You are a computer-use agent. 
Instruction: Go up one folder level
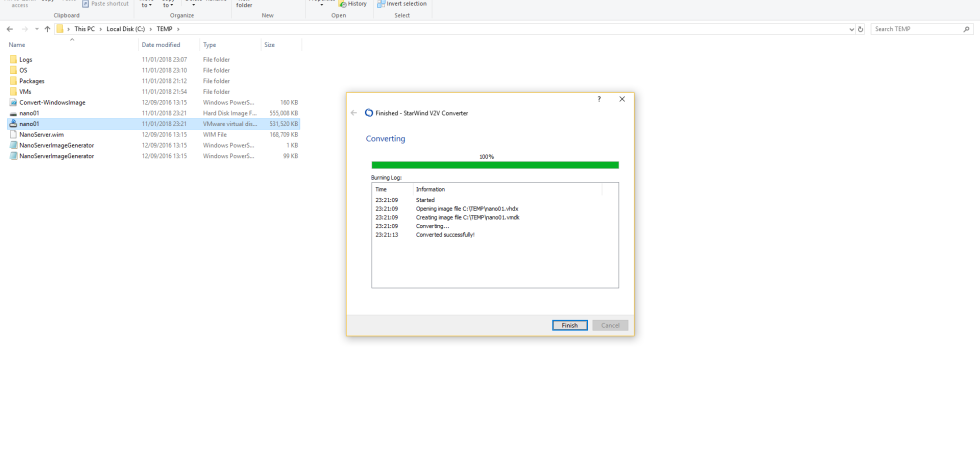[48, 29]
